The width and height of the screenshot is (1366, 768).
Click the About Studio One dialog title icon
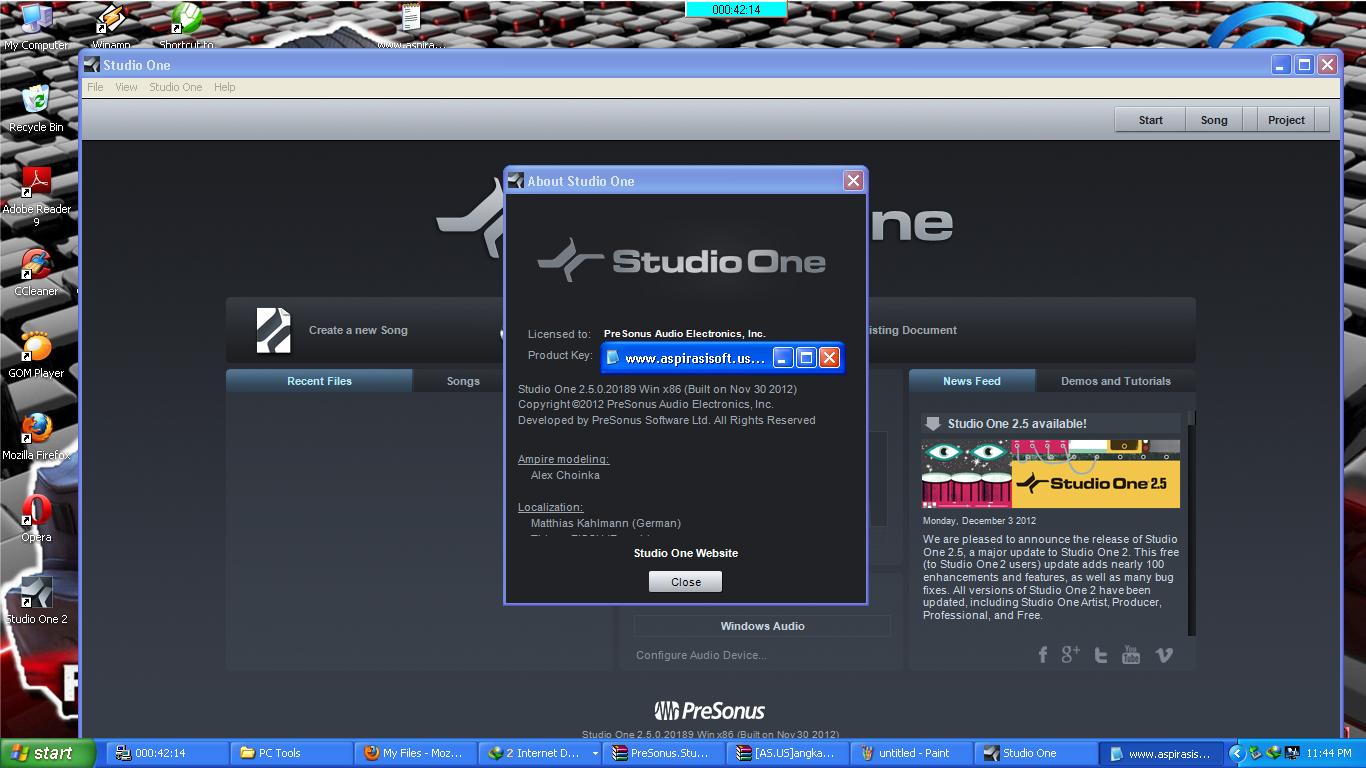coord(516,181)
